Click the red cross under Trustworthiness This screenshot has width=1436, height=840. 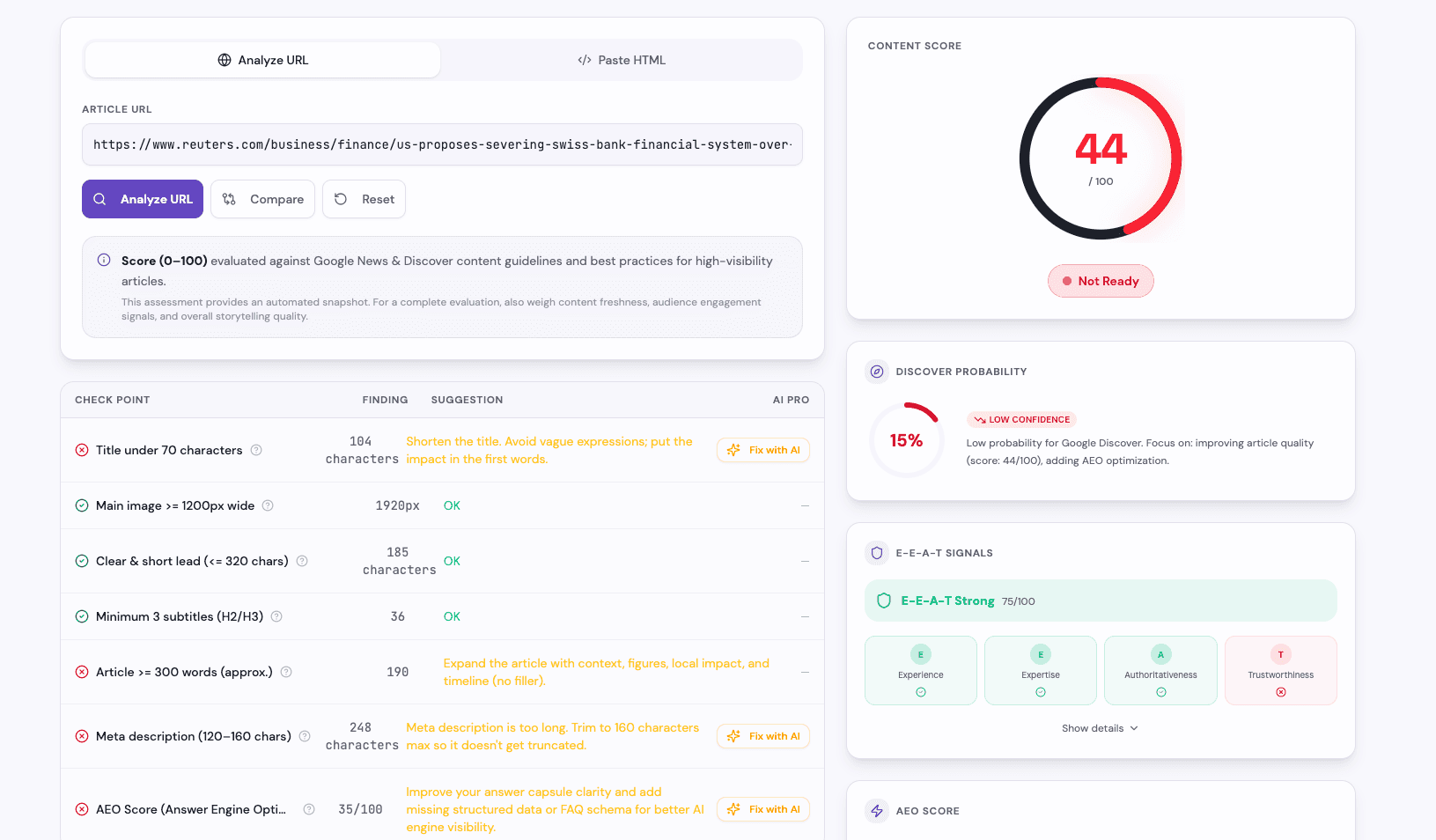(1280, 690)
